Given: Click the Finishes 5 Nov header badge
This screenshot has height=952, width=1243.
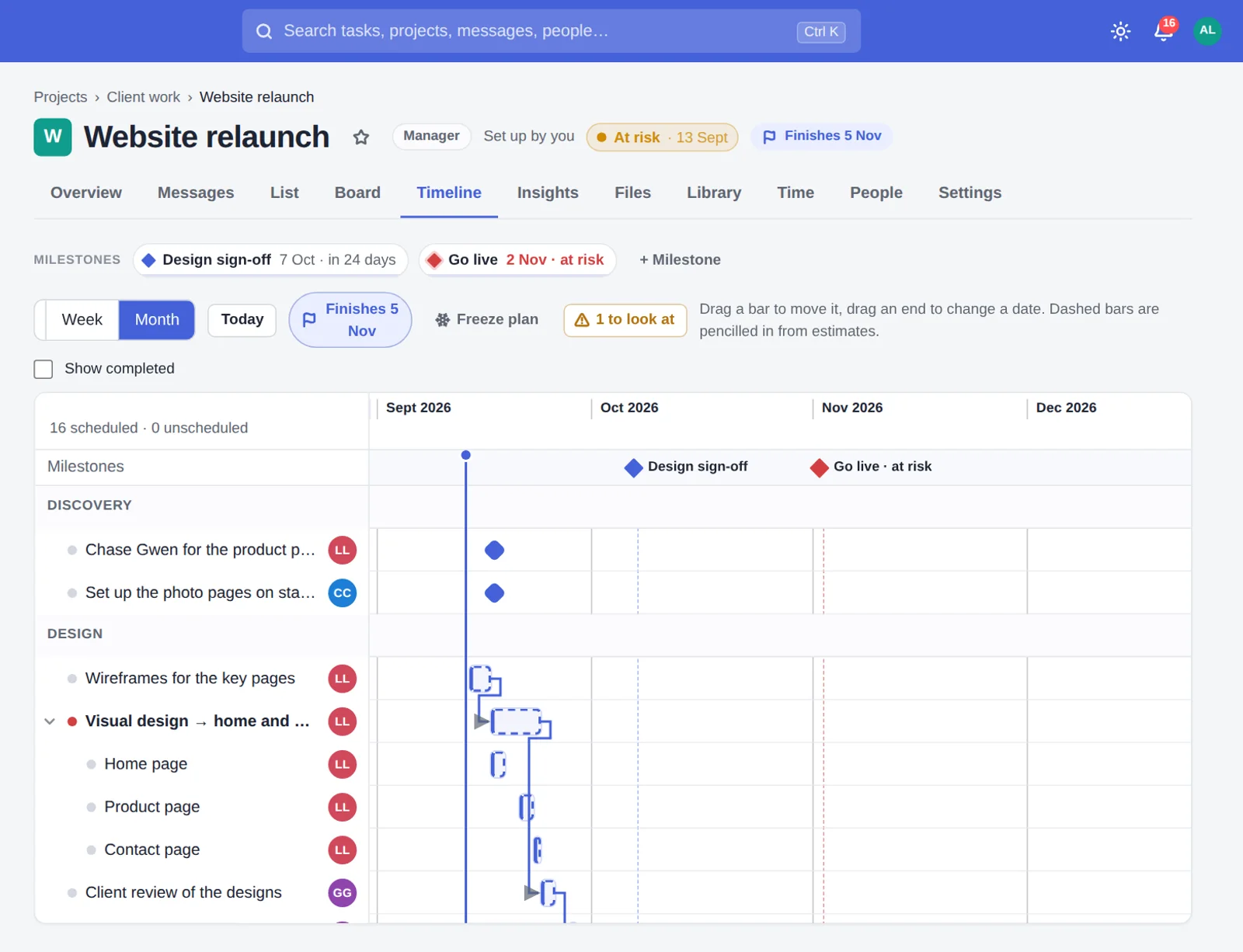Looking at the screenshot, I should (x=822, y=137).
